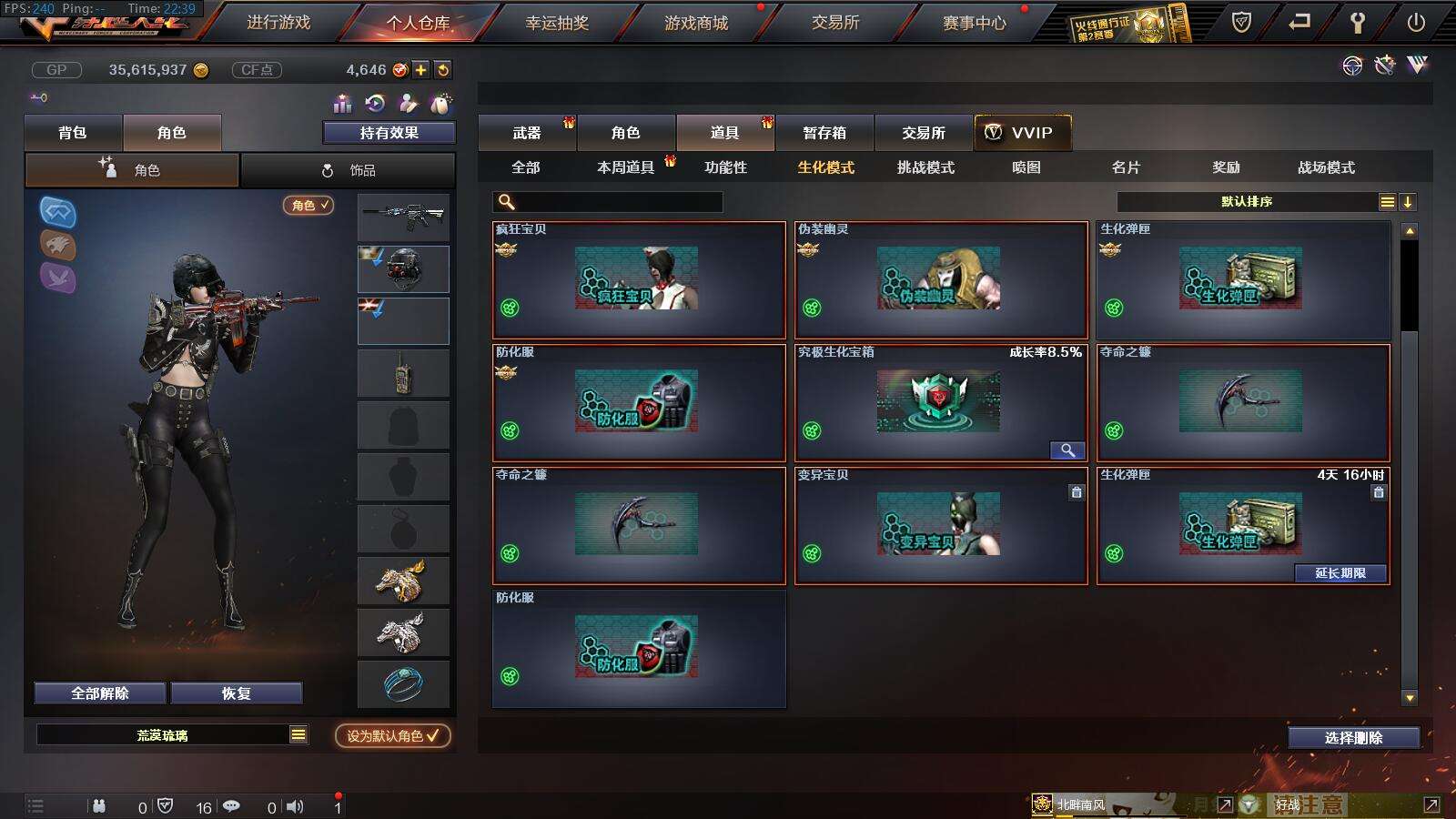
Task: Click the 全部解除 button
Action: click(100, 693)
